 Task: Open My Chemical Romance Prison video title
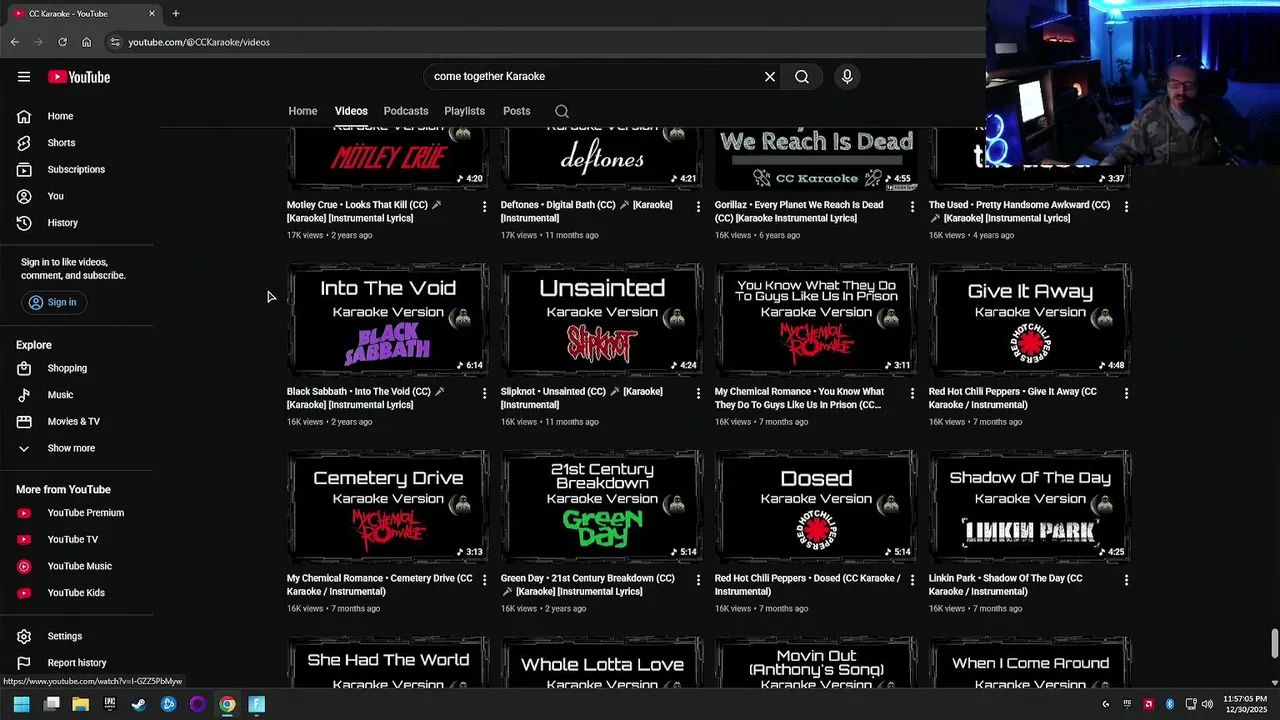coord(800,398)
